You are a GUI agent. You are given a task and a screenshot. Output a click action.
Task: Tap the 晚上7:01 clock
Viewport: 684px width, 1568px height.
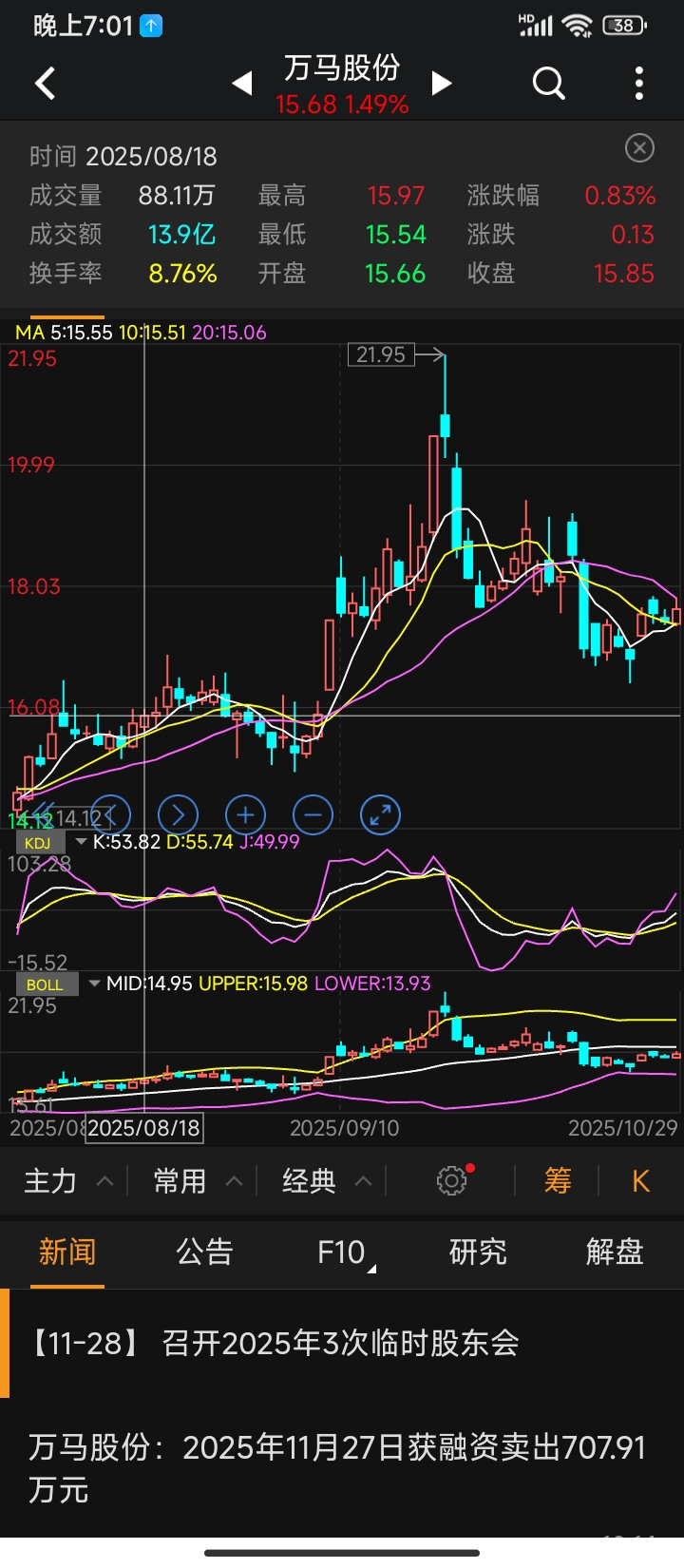pyautogui.click(x=83, y=26)
